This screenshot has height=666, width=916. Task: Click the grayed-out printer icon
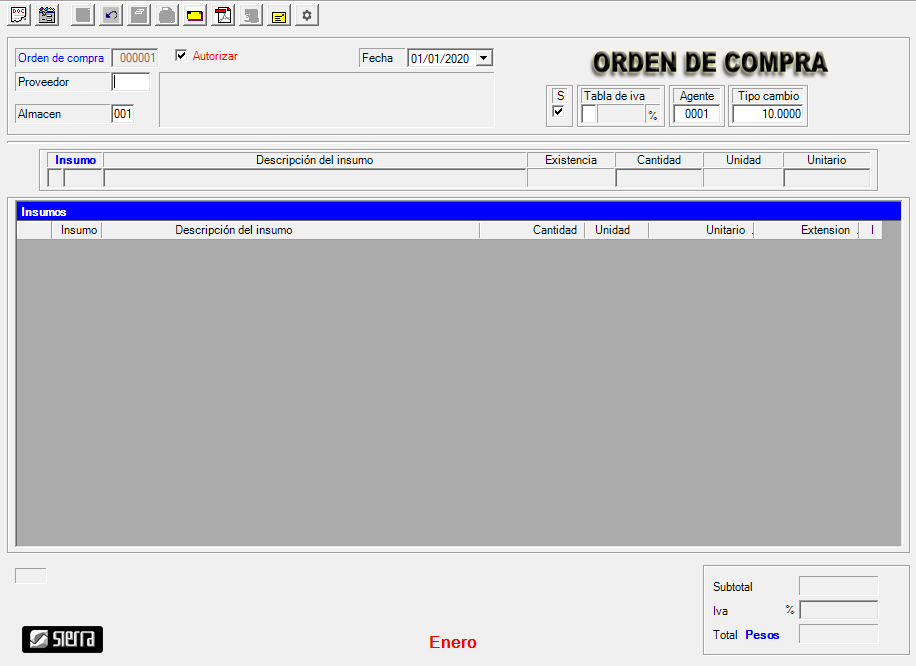pyautogui.click(x=167, y=16)
